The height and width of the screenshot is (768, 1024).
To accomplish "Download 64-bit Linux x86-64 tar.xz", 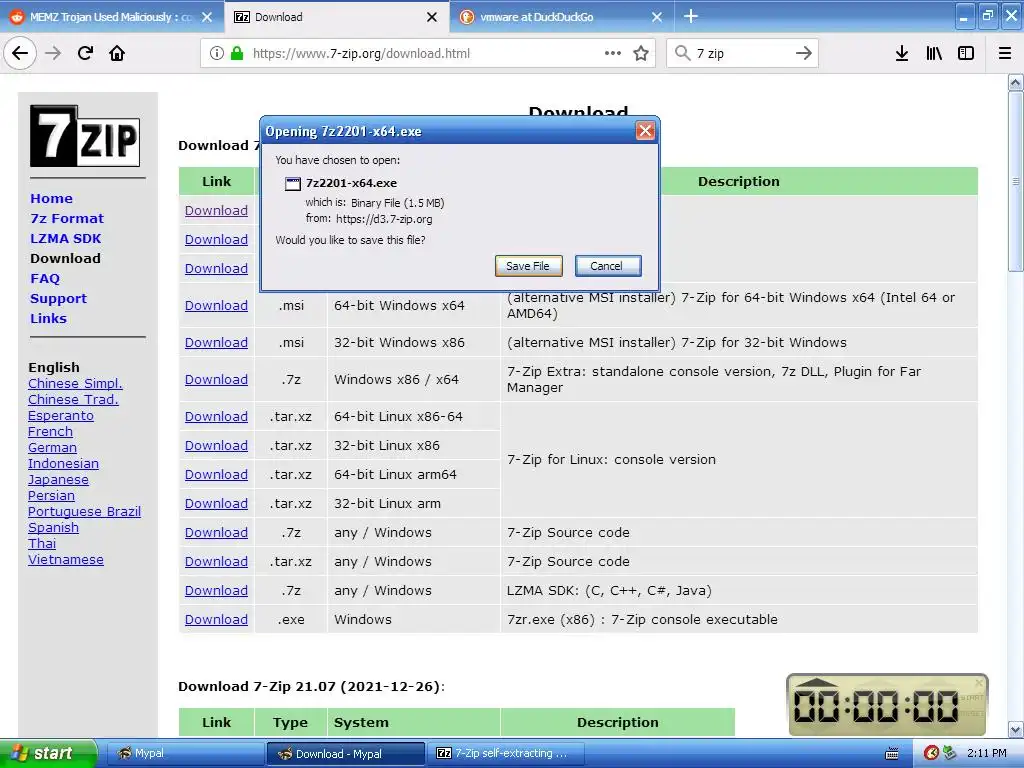I will click(216, 416).
